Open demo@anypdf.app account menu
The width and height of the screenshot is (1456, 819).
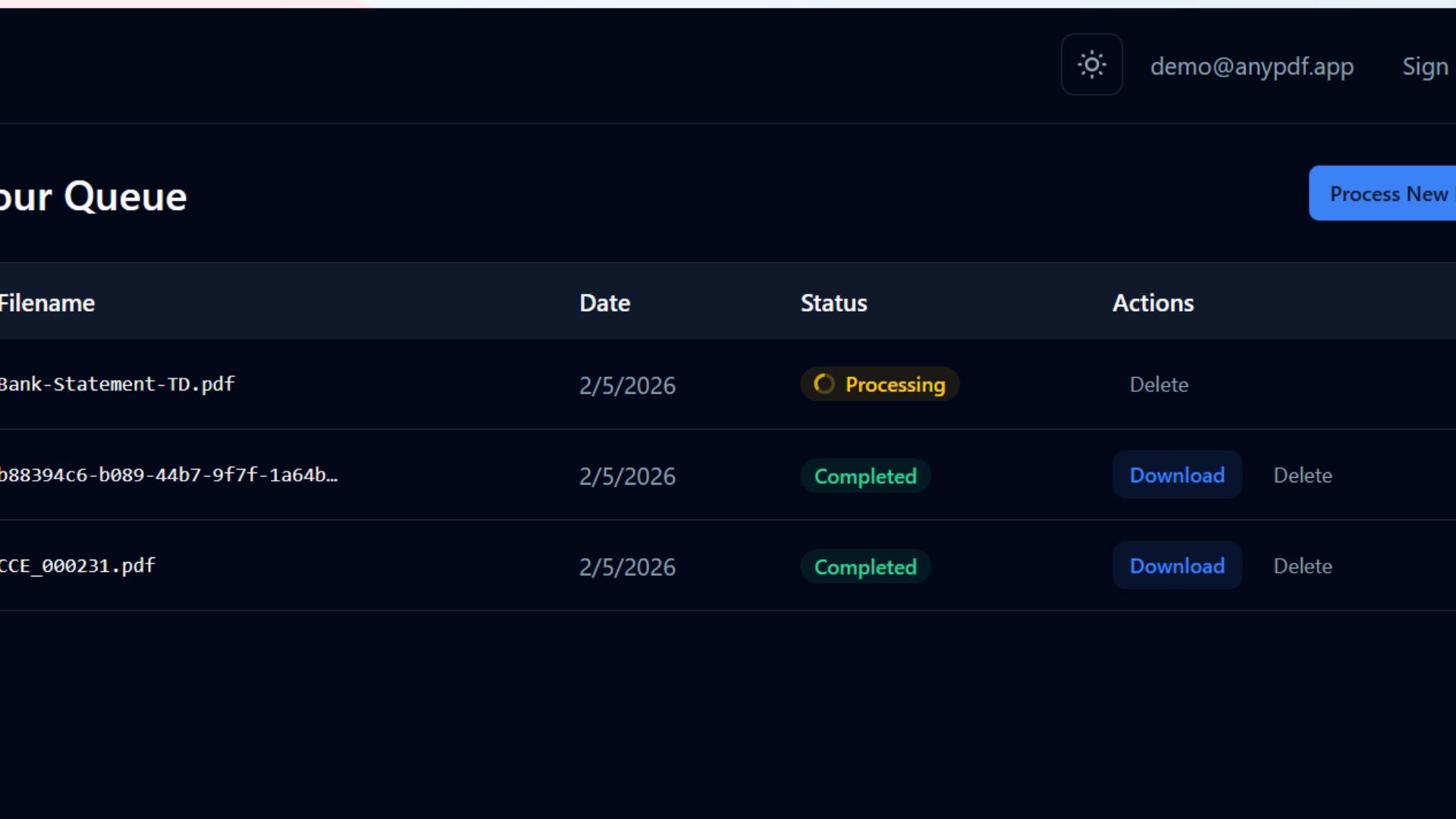point(1251,67)
